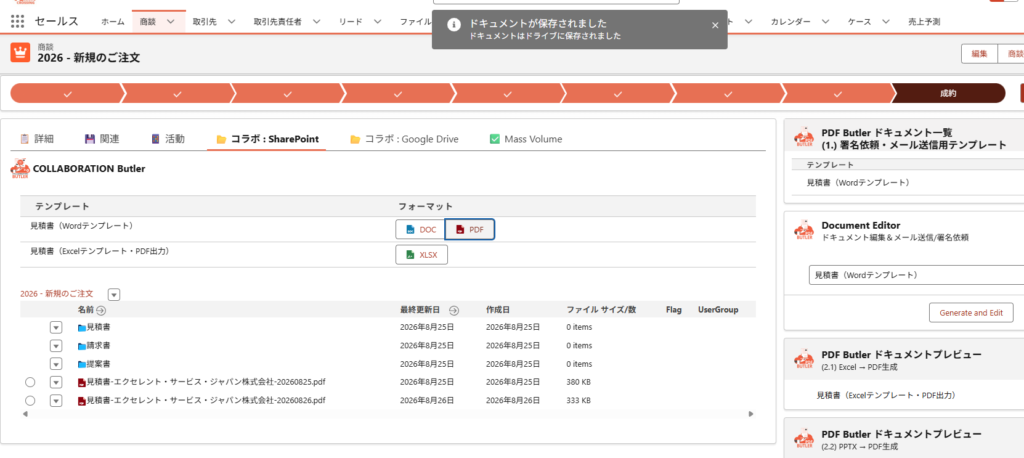1024x458 pixels.
Task: Click the PPTX → PDF生成 preview panel logo
Action: [804, 439]
